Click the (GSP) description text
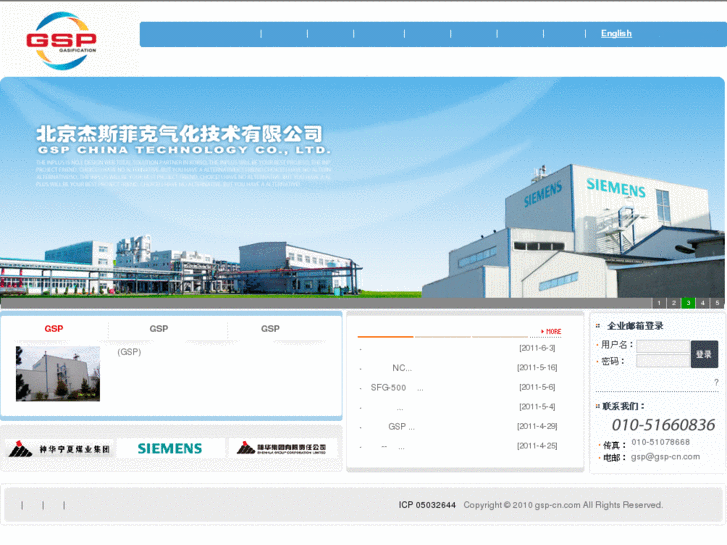Image resolution: width=727 pixels, height=545 pixels. 129,352
